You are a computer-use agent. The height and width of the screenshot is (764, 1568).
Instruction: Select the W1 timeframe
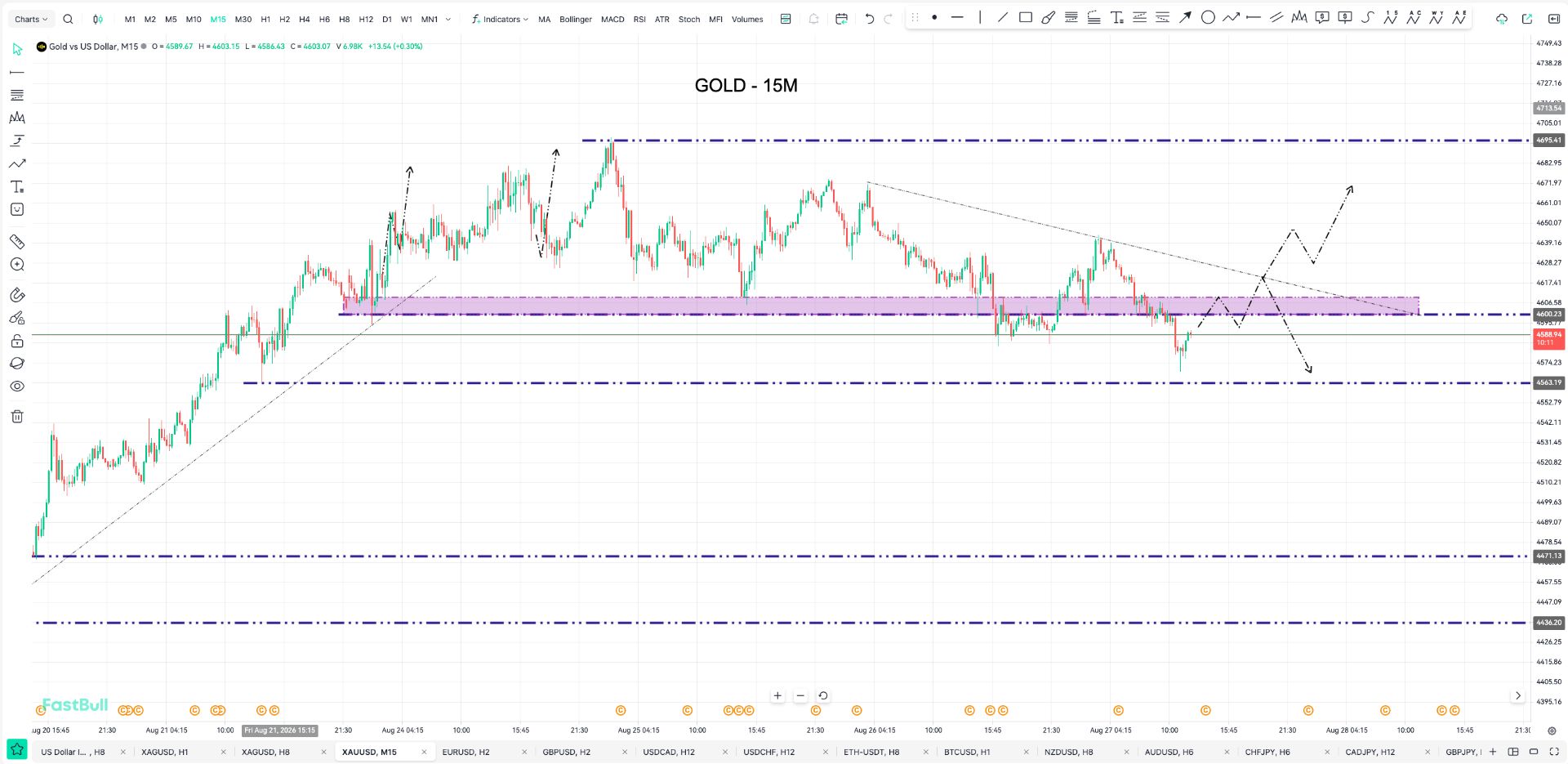point(407,19)
